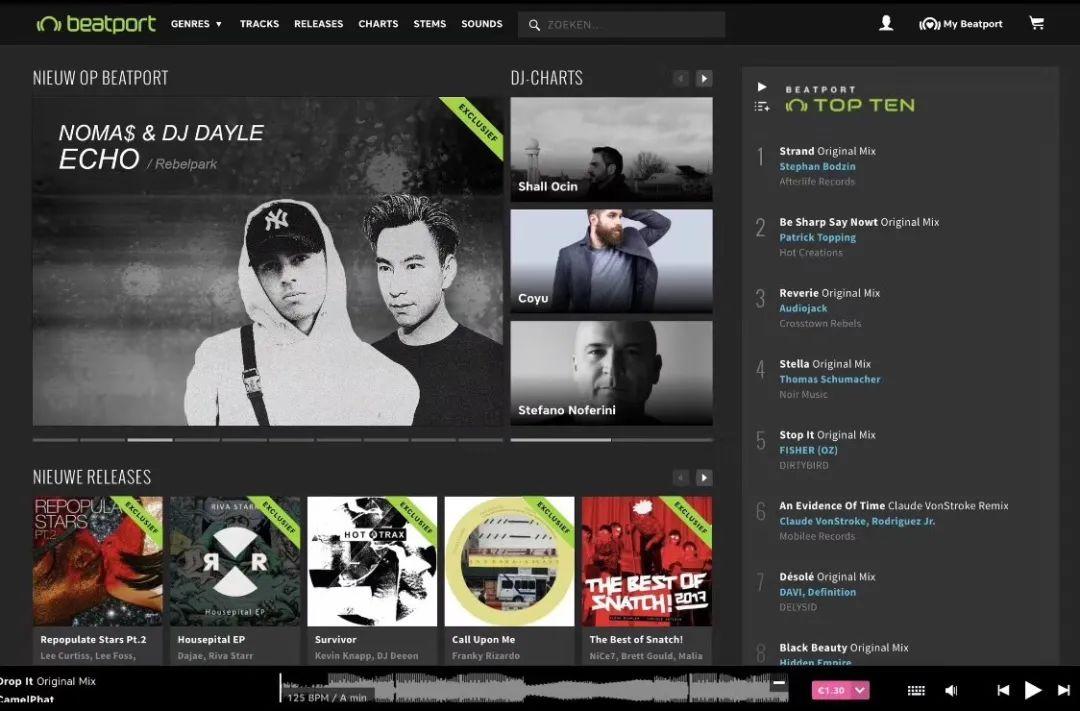Go to the previous DJ-Charts page

[681, 79]
